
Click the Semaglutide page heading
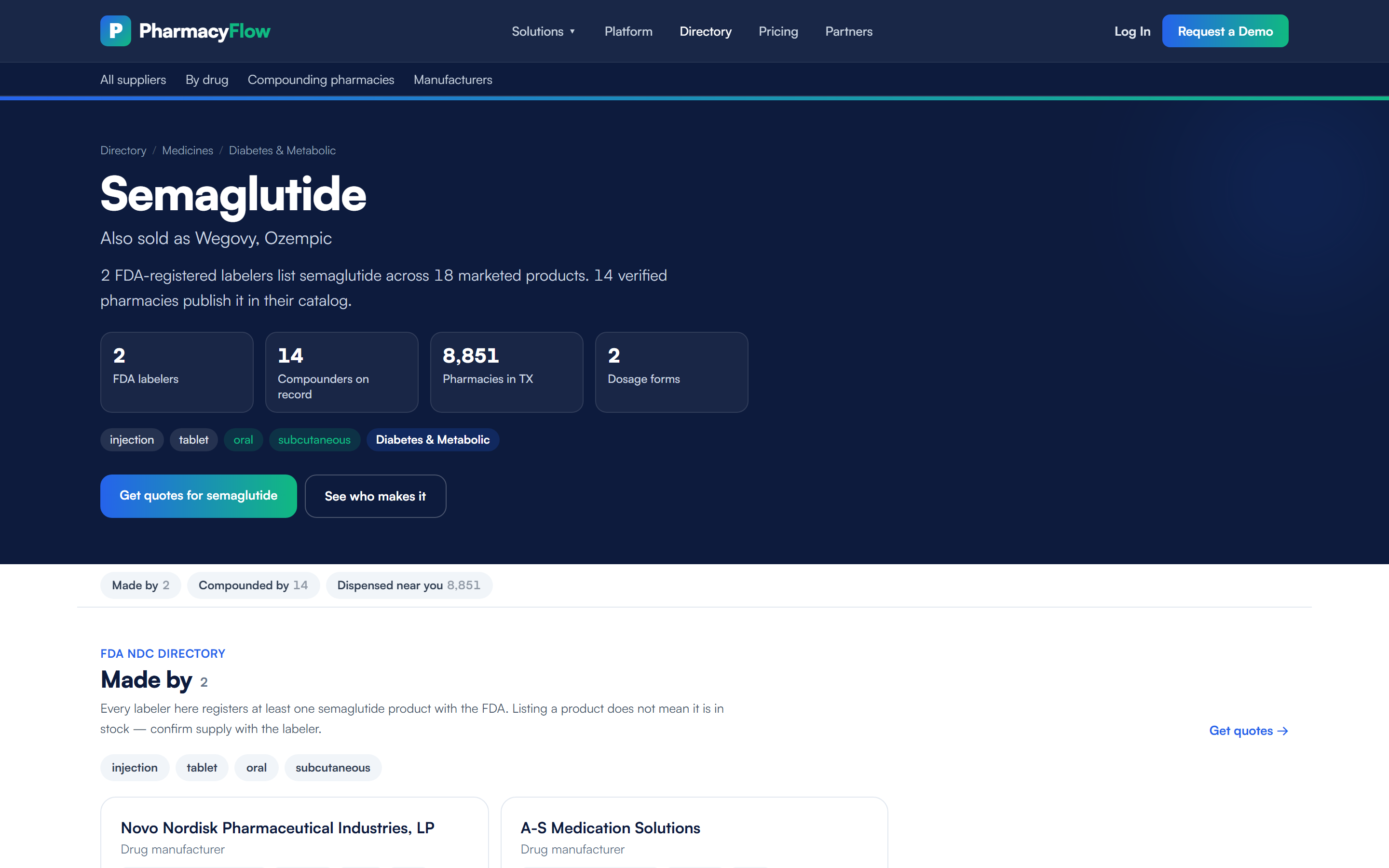[233, 195]
